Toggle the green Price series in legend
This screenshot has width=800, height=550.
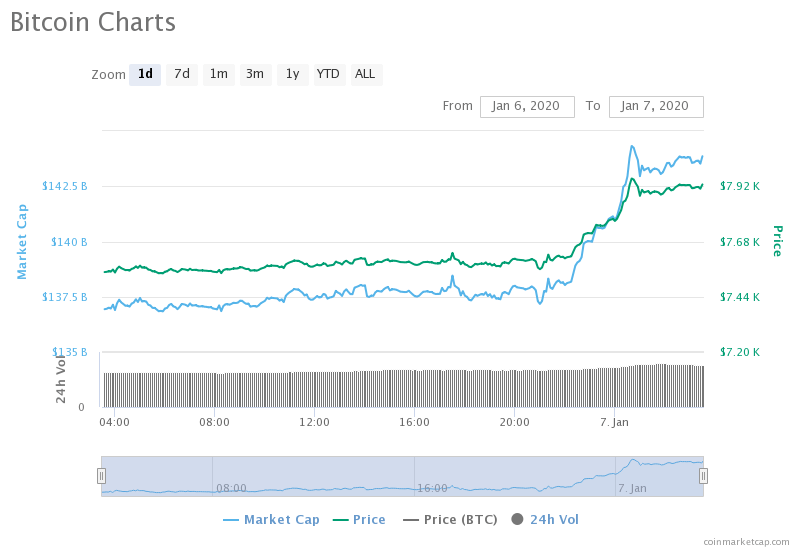tap(359, 519)
